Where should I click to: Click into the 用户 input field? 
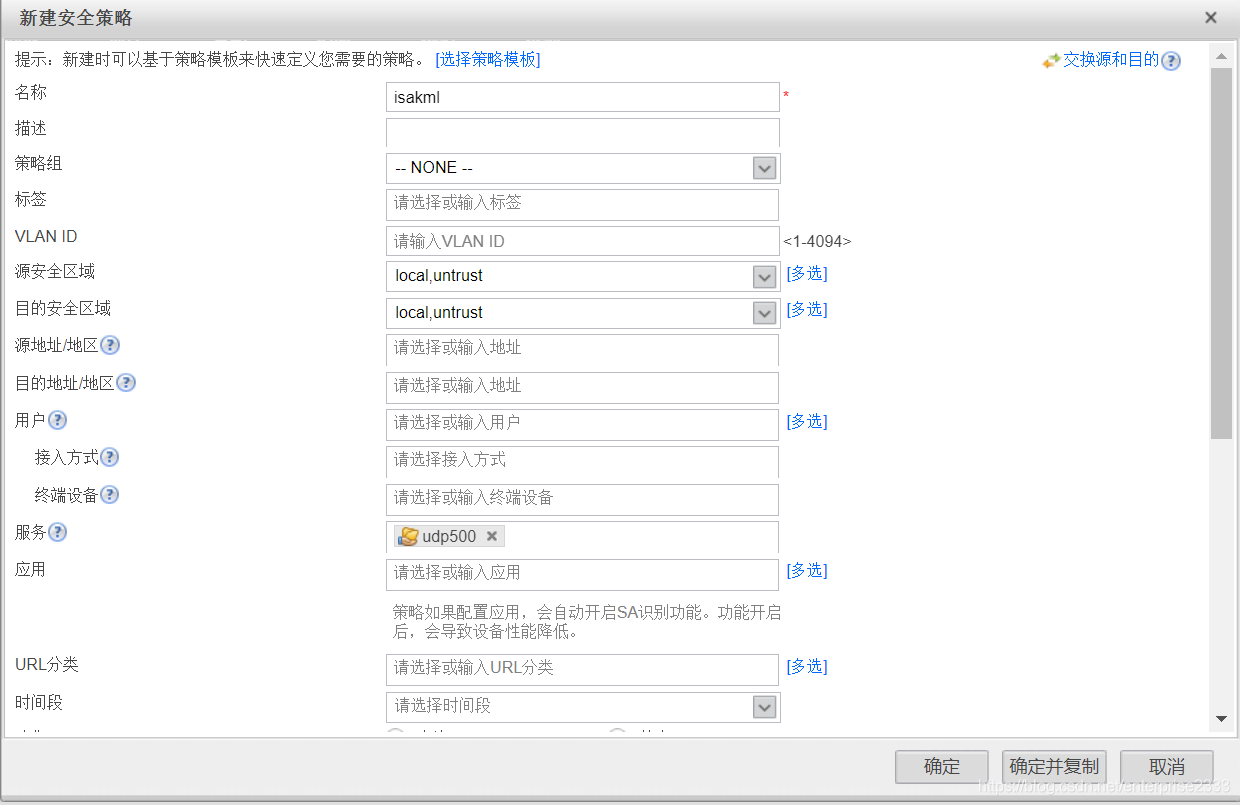click(583, 425)
